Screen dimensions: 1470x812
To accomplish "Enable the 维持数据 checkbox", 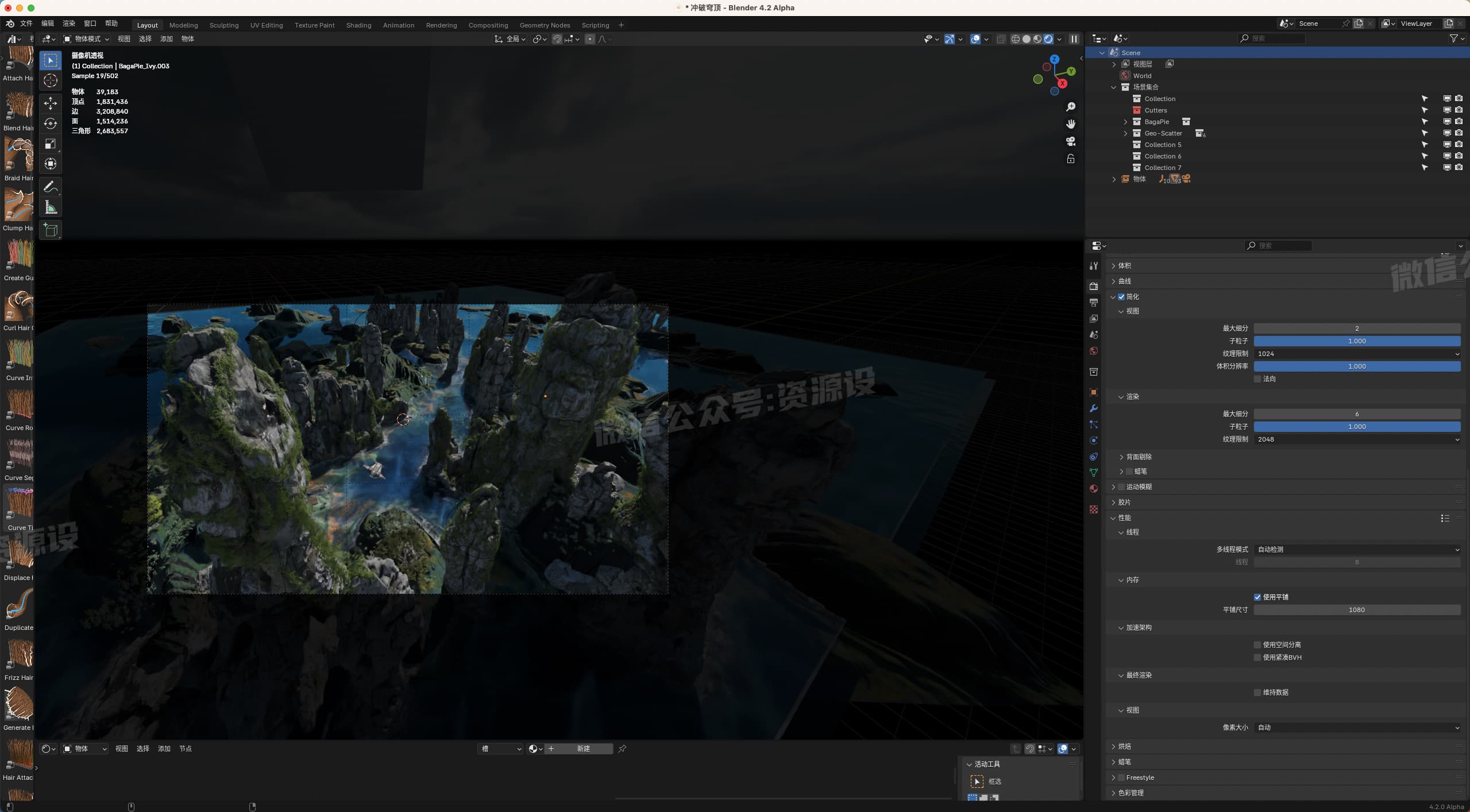I will click(x=1257, y=693).
